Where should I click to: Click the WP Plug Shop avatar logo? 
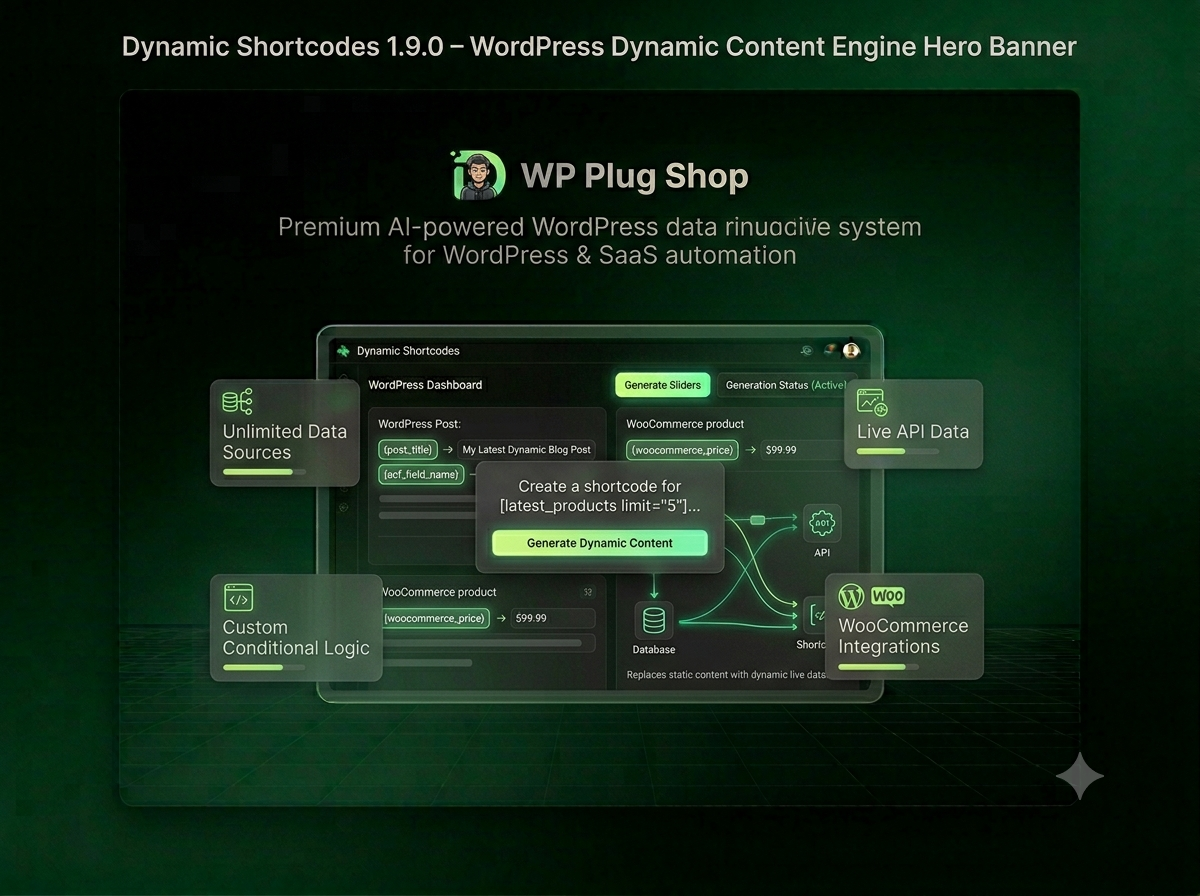(480, 176)
